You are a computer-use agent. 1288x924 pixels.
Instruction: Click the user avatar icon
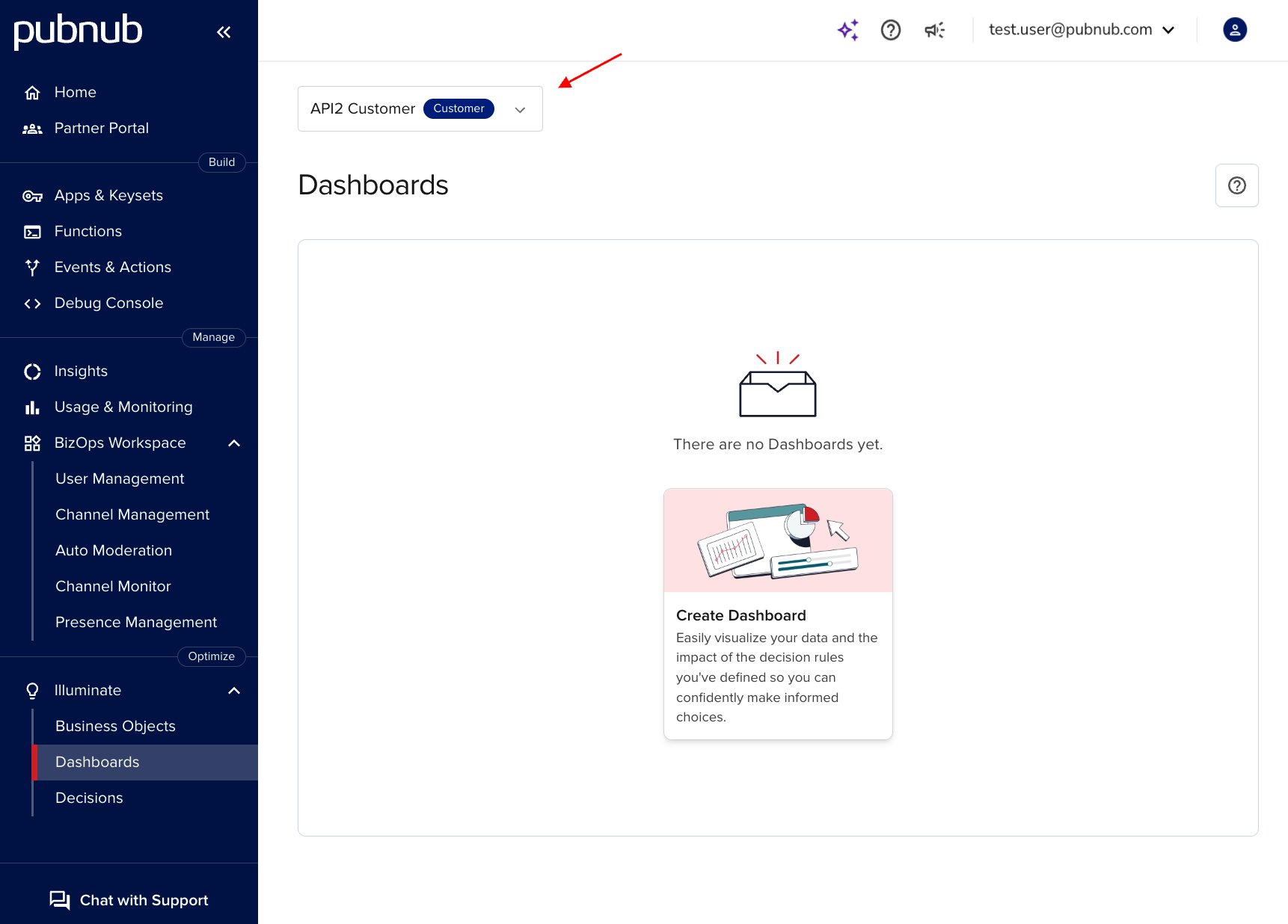pyautogui.click(x=1234, y=30)
